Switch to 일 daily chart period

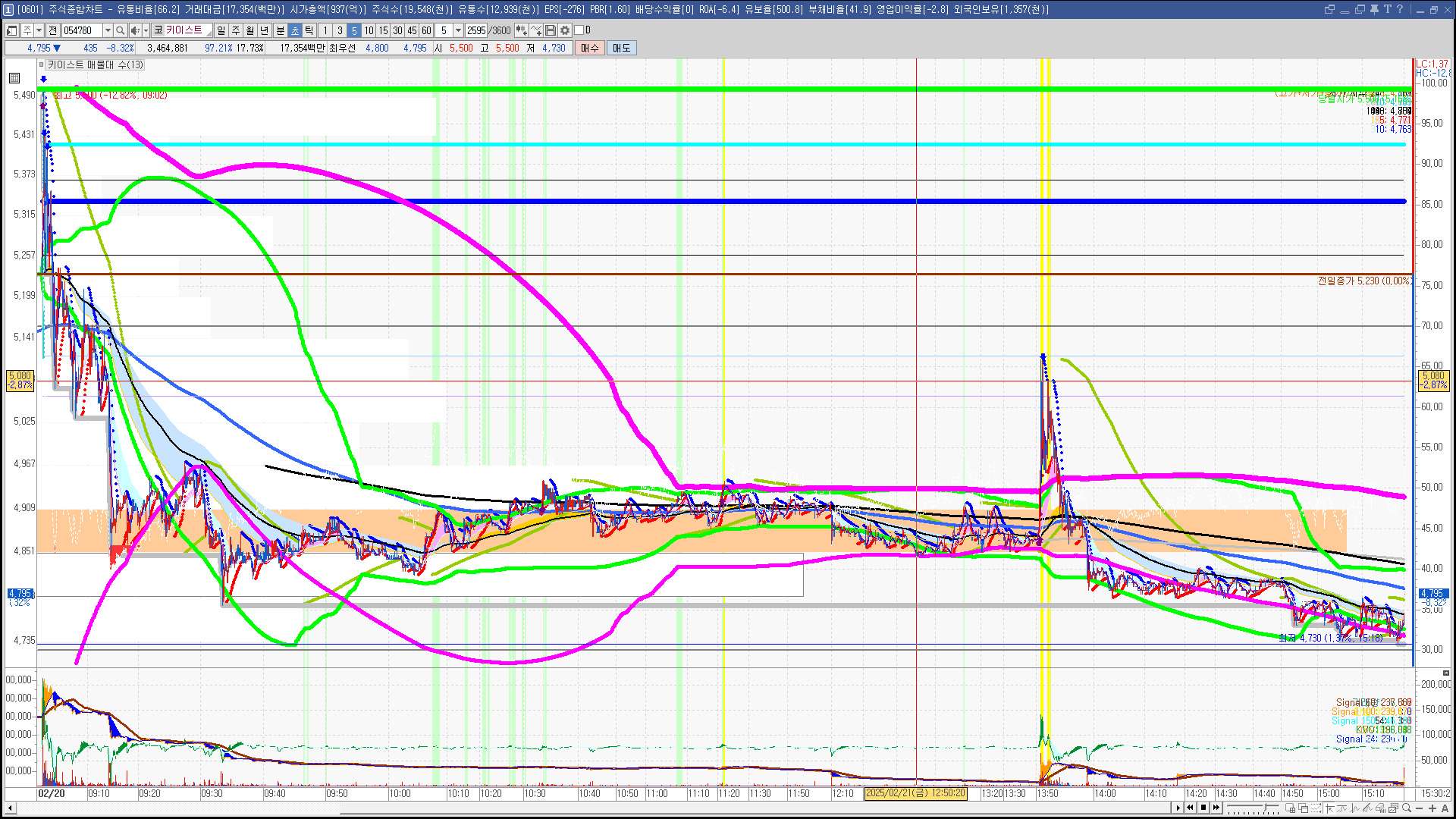click(x=221, y=30)
